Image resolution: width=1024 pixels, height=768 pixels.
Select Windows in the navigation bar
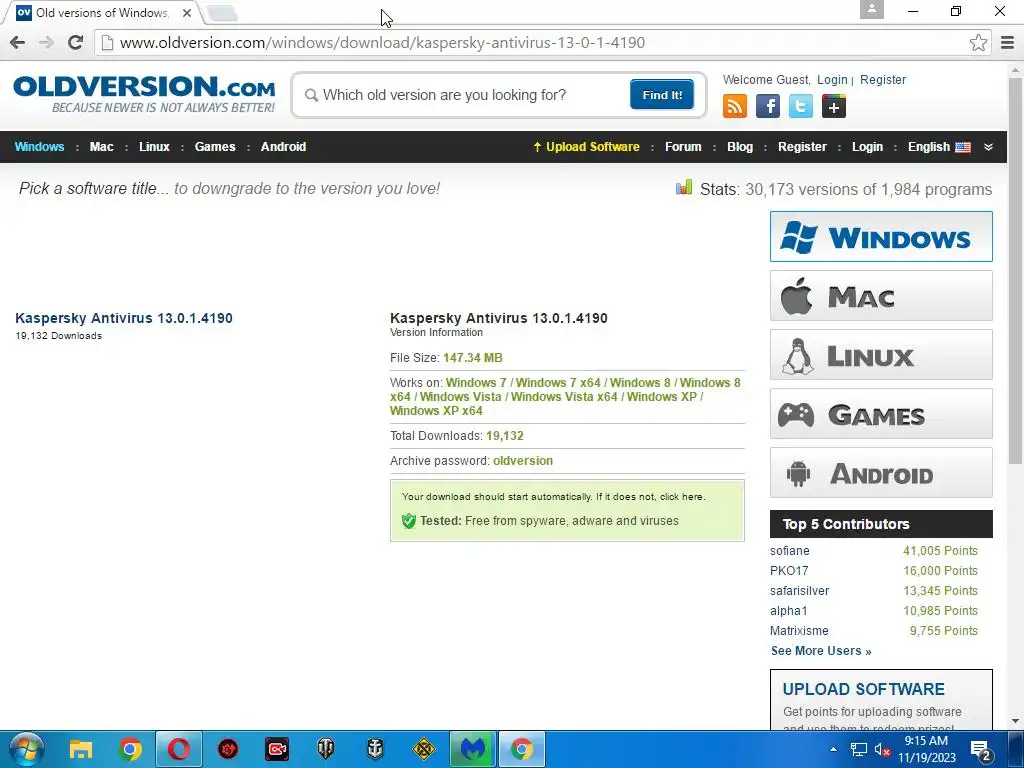39,147
